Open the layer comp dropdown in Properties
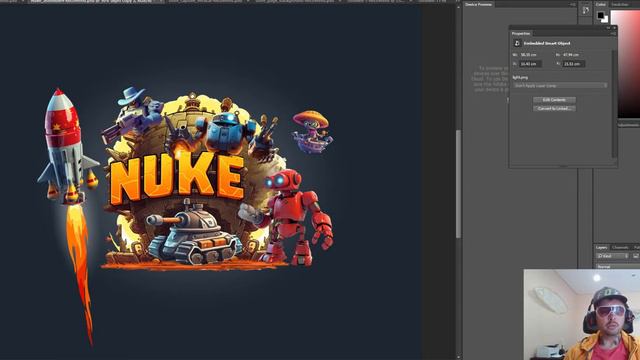Image resolution: width=640 pixels, height=360 pixels. tap(560, 86)
